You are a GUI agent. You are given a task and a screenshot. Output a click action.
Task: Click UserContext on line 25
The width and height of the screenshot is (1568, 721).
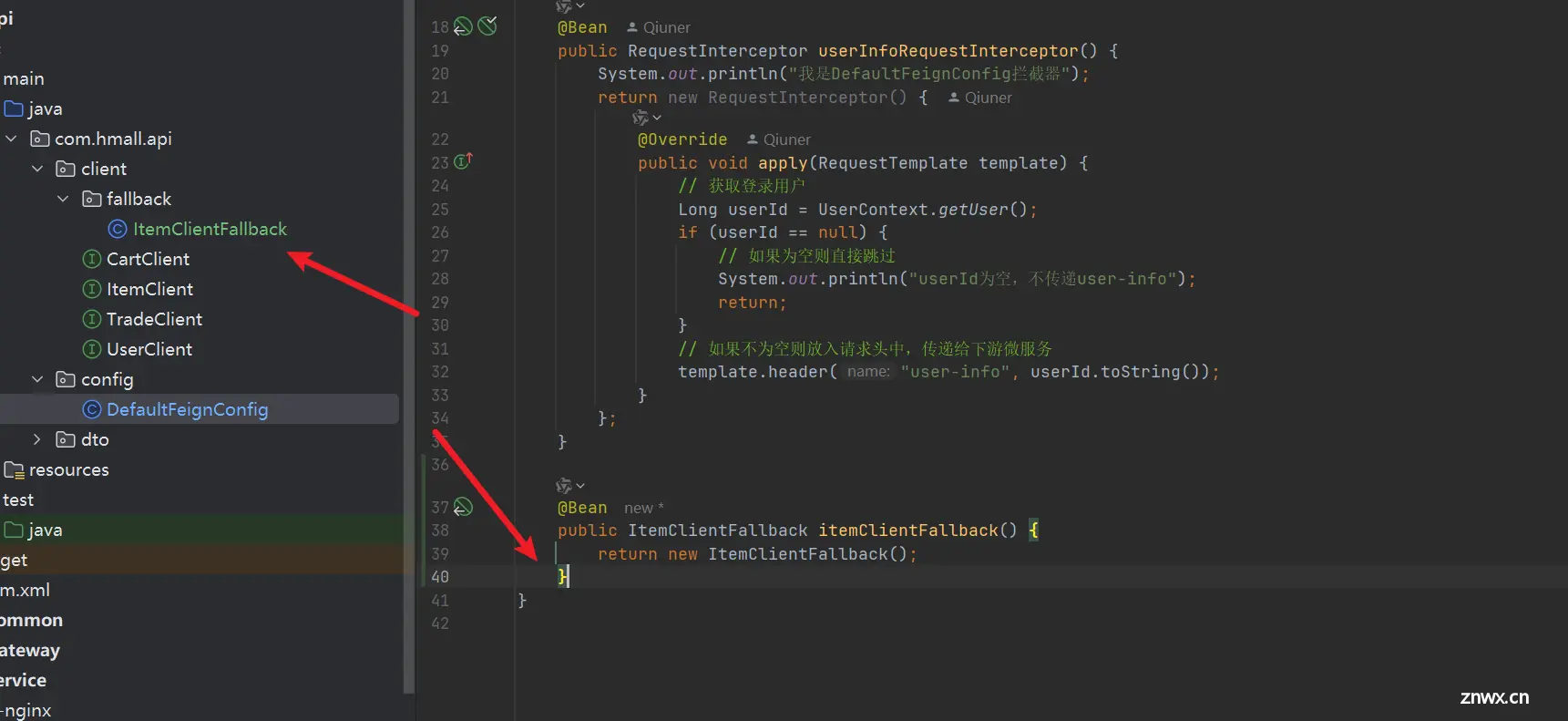tap(873, 210)
